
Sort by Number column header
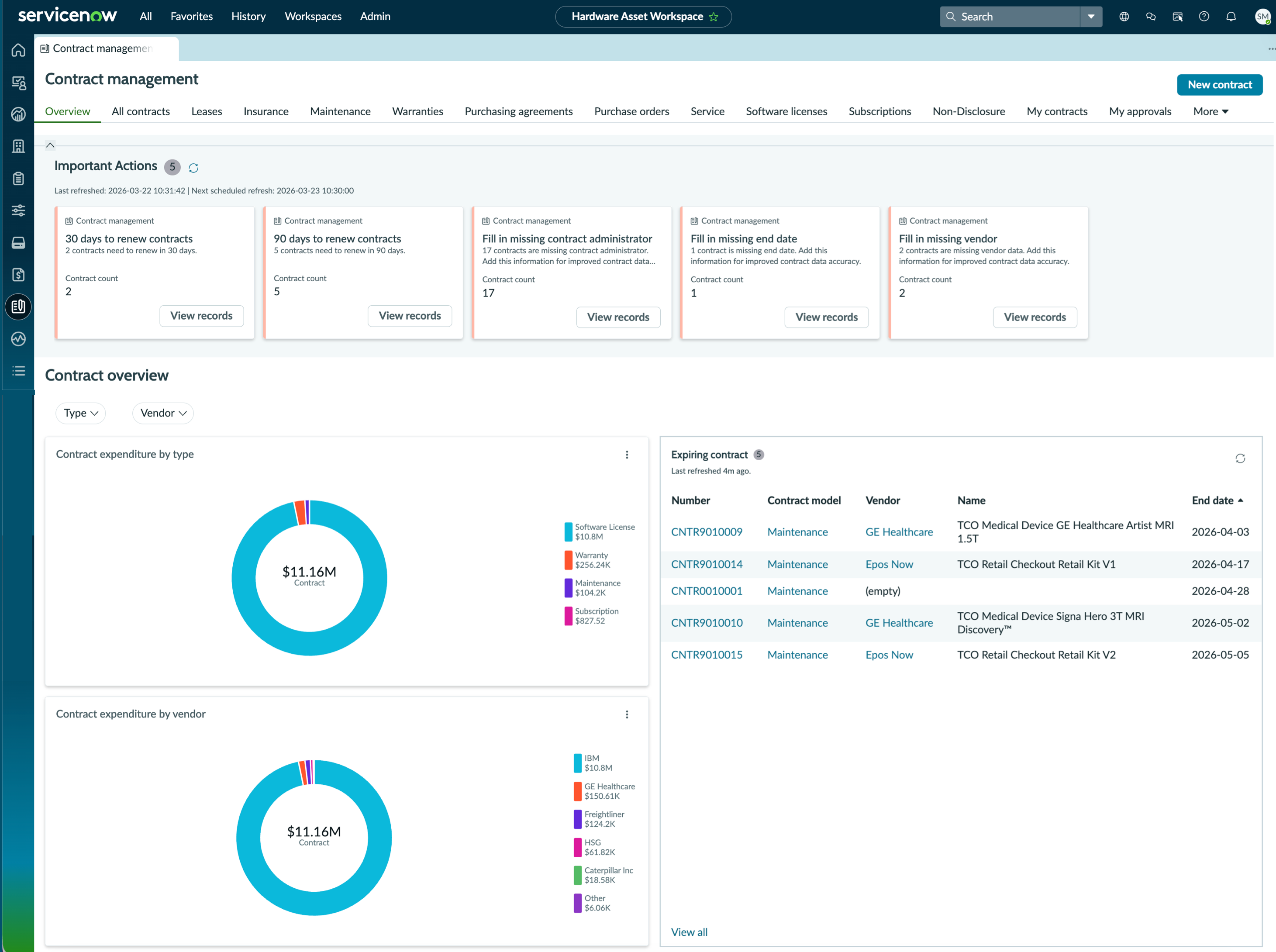coord(690,500)
